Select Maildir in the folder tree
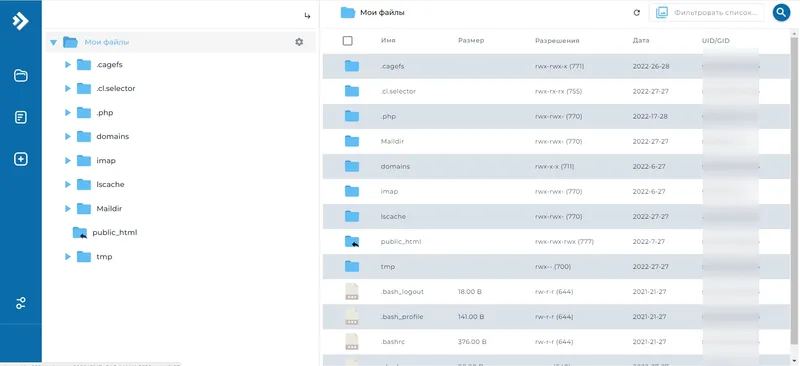 point(109,208)
